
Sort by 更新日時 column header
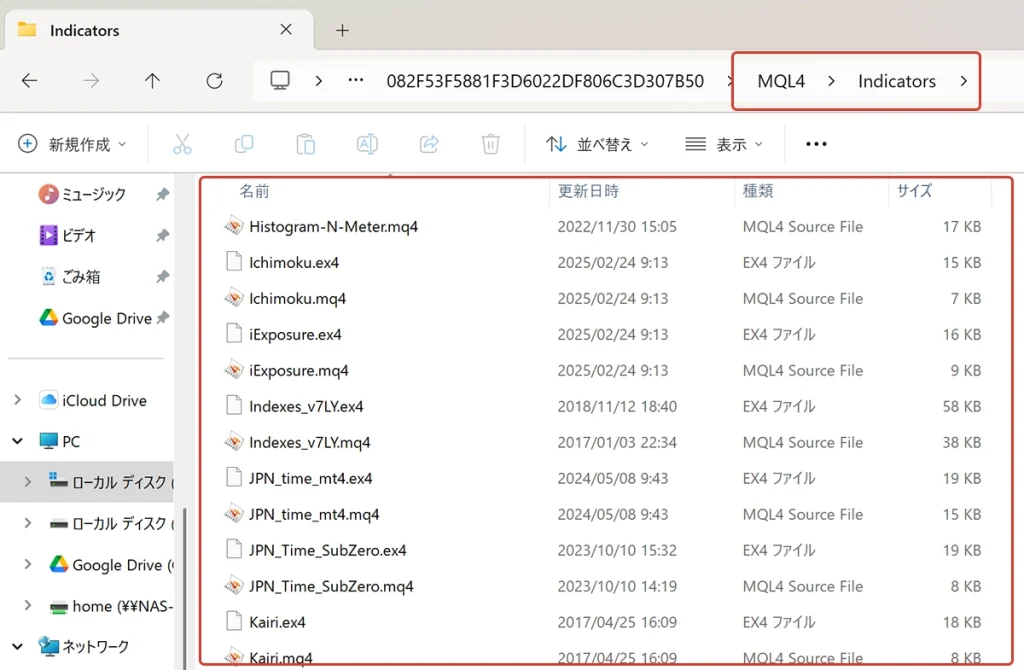click(588, 191)
